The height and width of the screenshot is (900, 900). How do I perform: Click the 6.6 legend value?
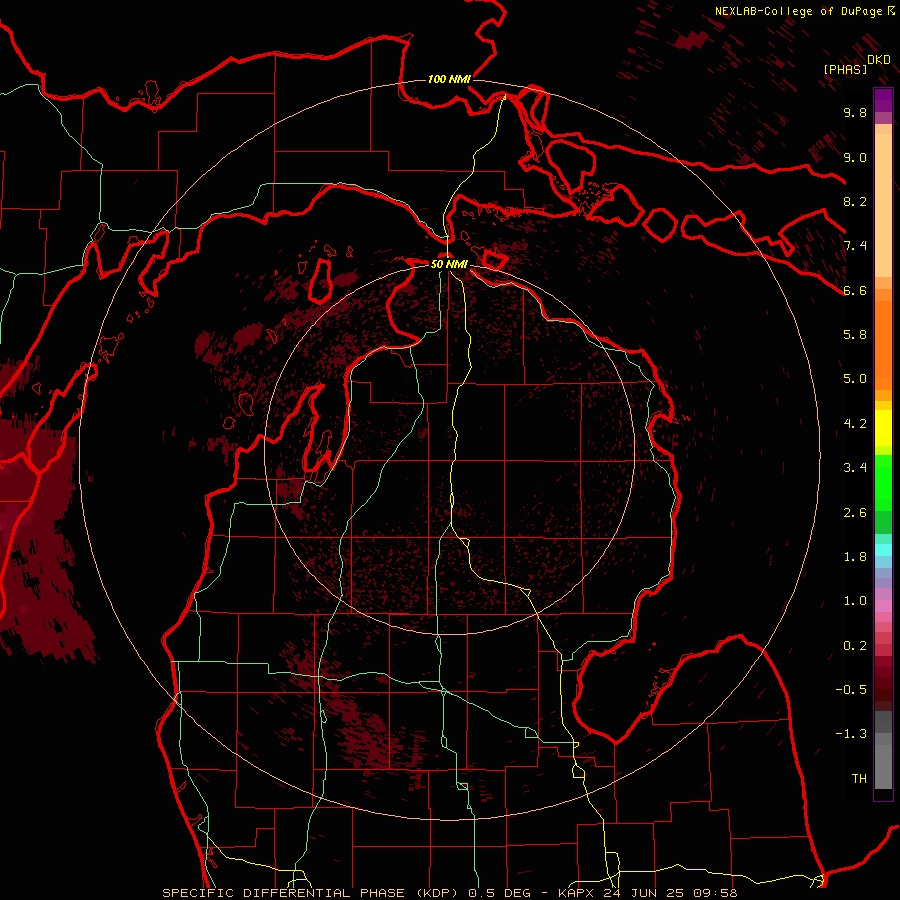855,290
